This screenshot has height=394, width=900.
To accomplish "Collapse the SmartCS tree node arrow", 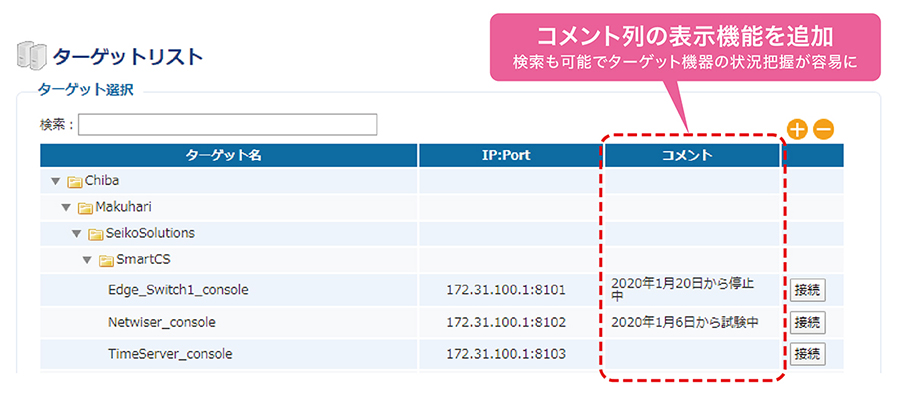I will point(87,260).
